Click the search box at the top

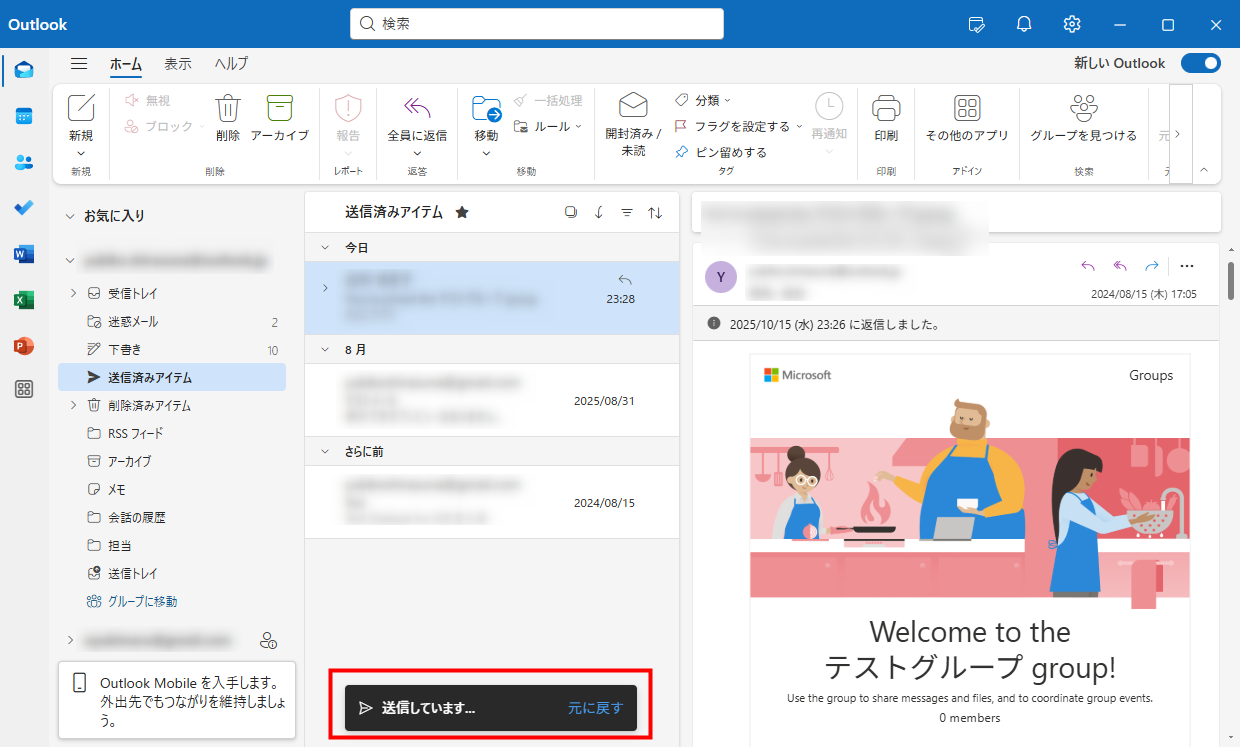536,24
